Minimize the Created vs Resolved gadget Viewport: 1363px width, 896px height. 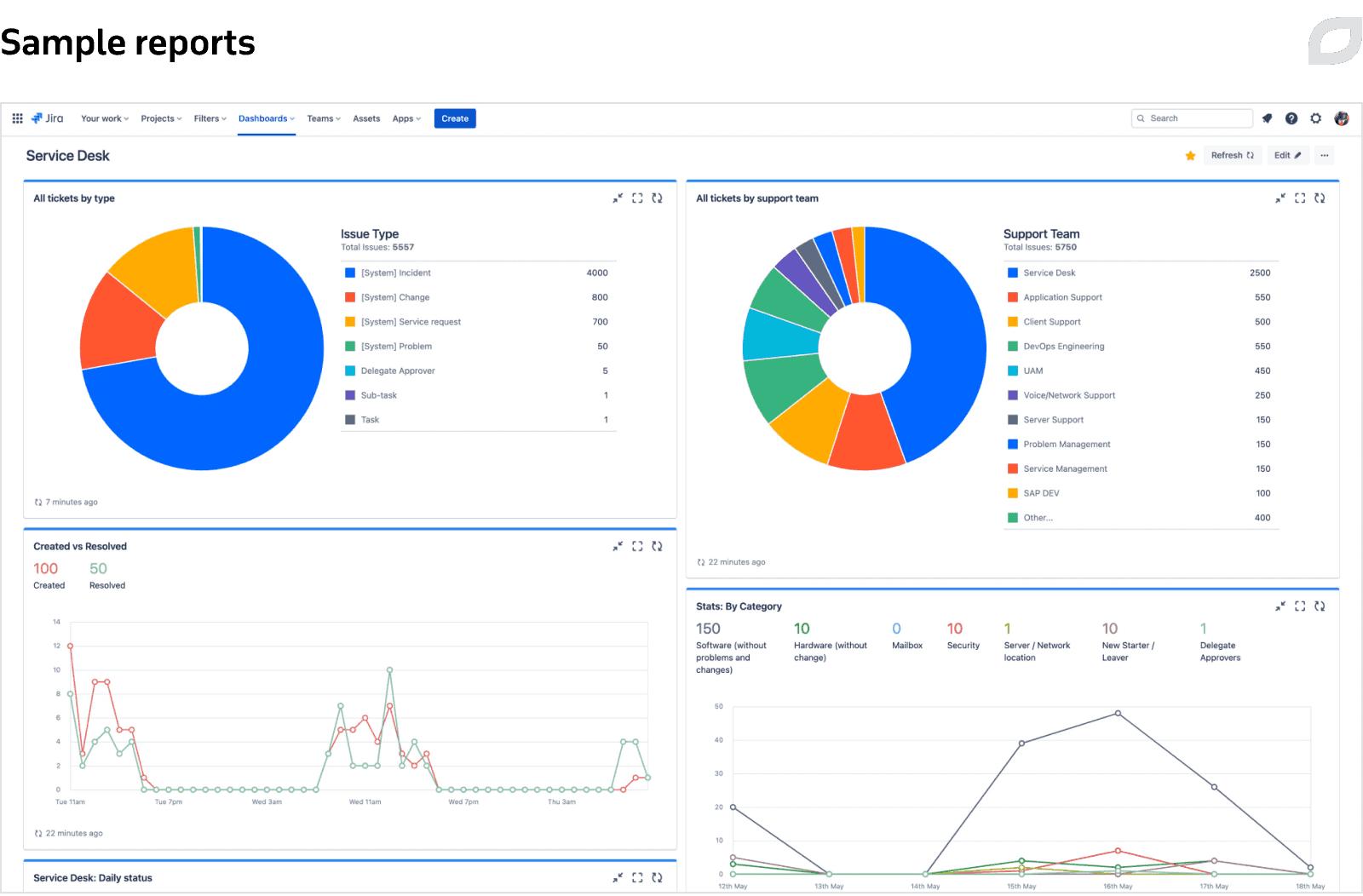618,547
